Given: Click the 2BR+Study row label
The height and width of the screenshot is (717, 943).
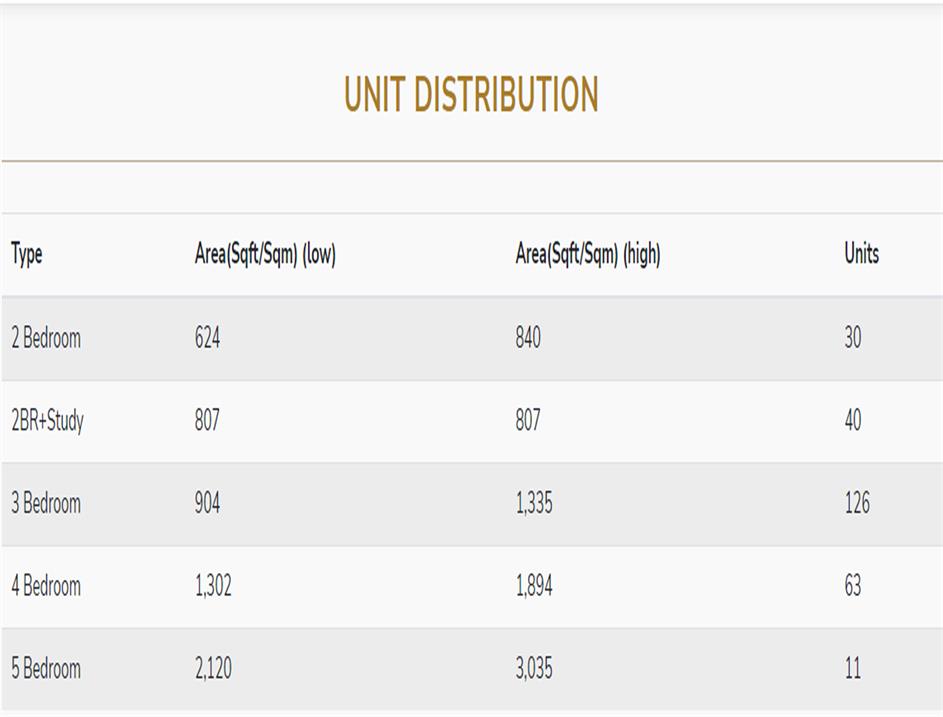Looking at the screenshot, I should (47, 420).
